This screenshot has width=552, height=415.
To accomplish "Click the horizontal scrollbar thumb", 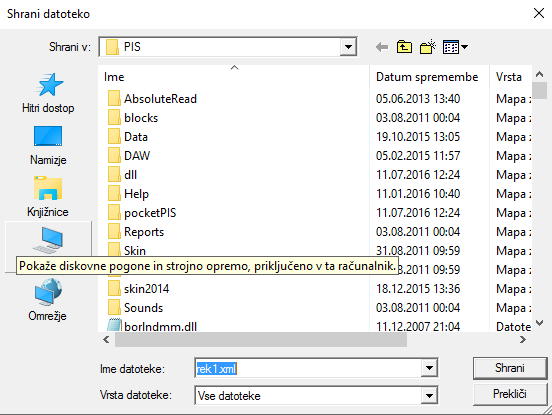I will pos(261,340).
